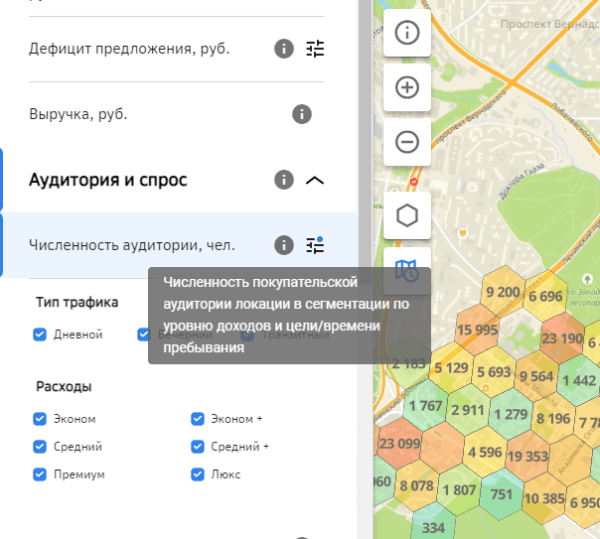This screenshot has width=600, height=539.
Task: Click the Аудитория и спрос heading
Action: pyautogui.click(x=108, y=180)
